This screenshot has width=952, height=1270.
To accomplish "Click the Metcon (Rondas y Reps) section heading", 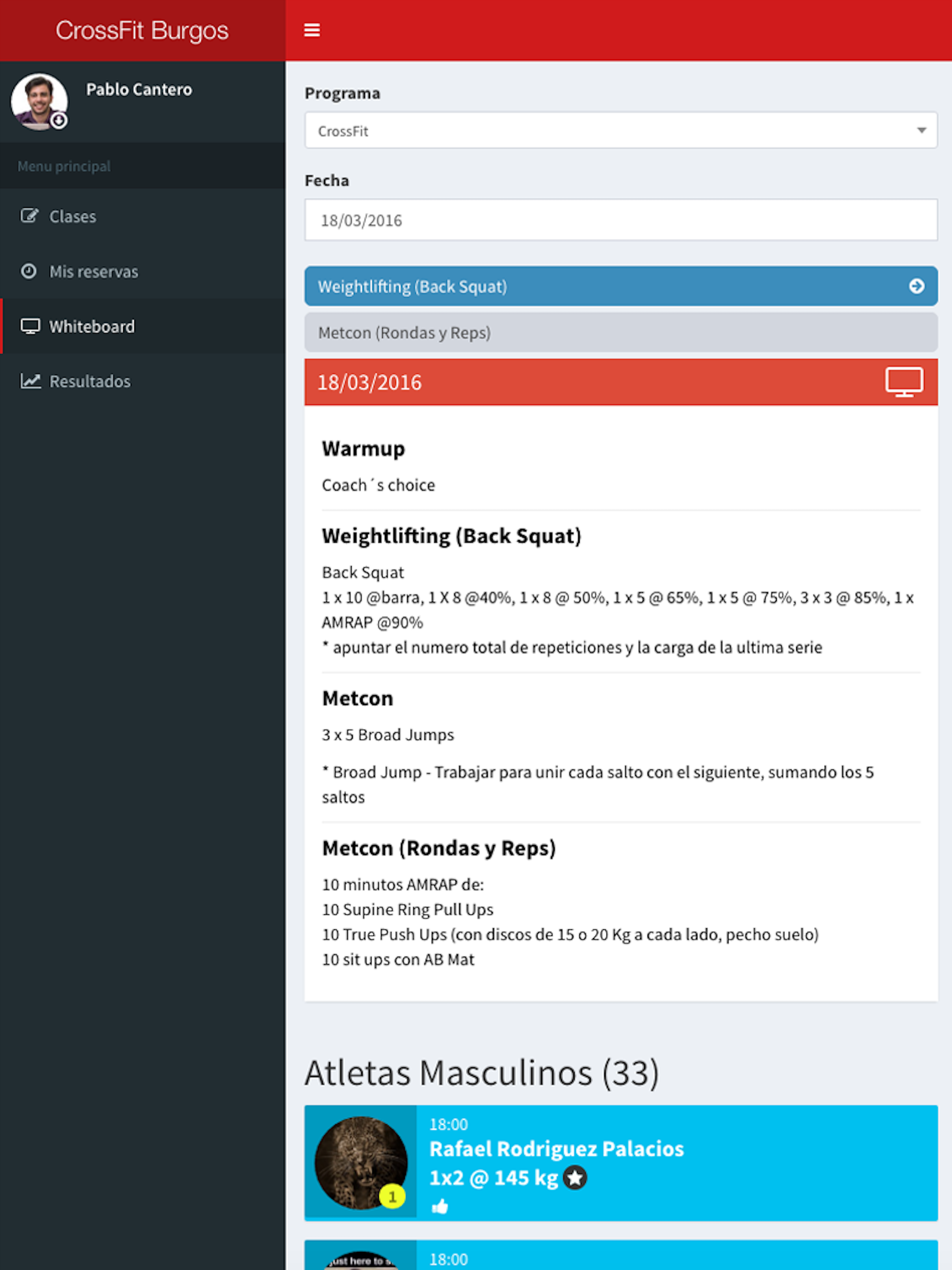I will click(439, 848).
